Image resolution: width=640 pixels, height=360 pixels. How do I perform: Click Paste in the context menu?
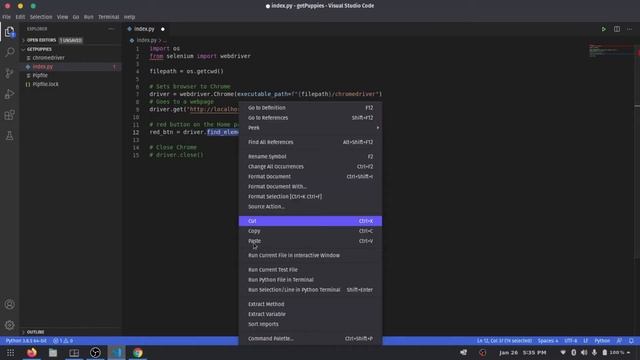click(x=310, y=241)
